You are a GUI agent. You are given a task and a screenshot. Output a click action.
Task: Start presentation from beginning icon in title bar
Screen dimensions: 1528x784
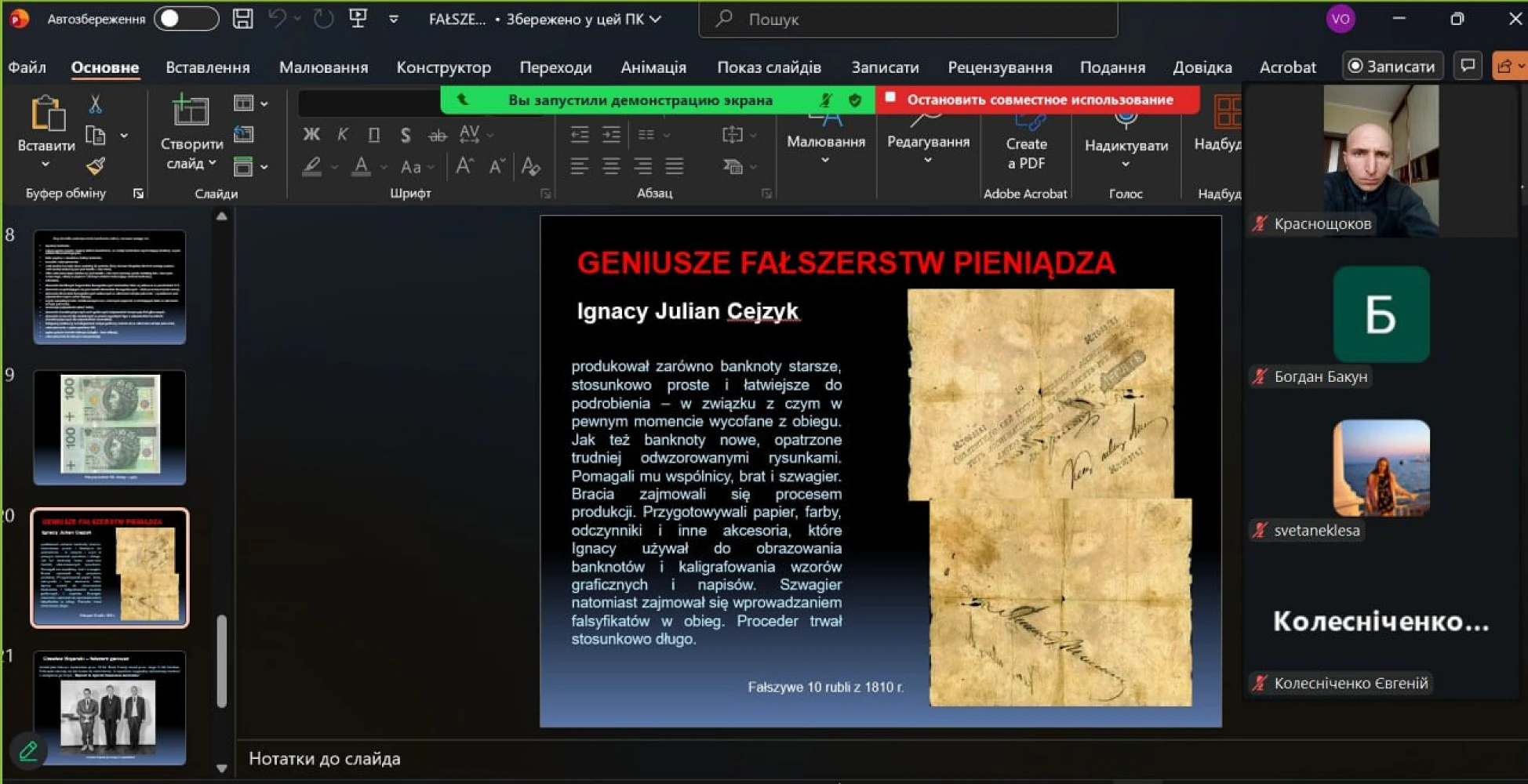point(358,19)
